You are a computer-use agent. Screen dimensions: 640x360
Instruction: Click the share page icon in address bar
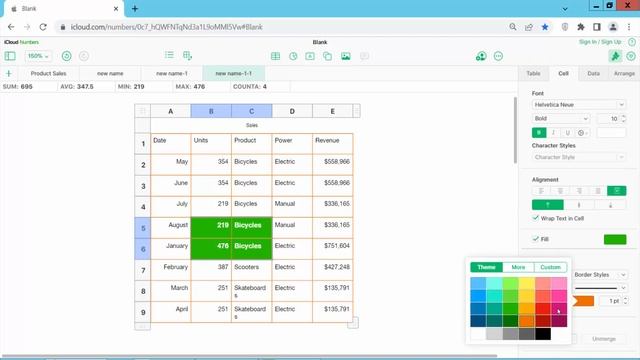(529, 27)
